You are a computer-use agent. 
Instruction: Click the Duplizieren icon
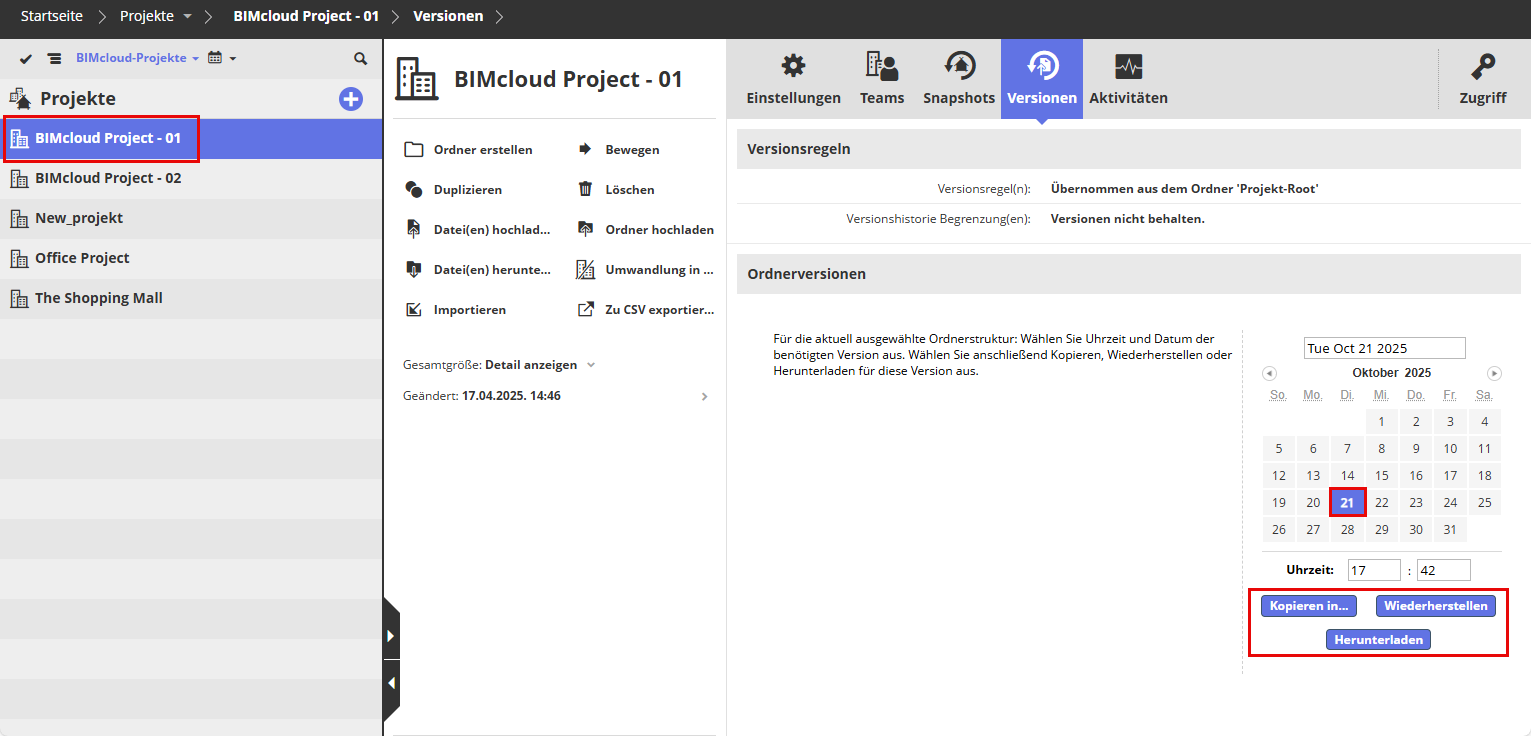pos(414,189)
